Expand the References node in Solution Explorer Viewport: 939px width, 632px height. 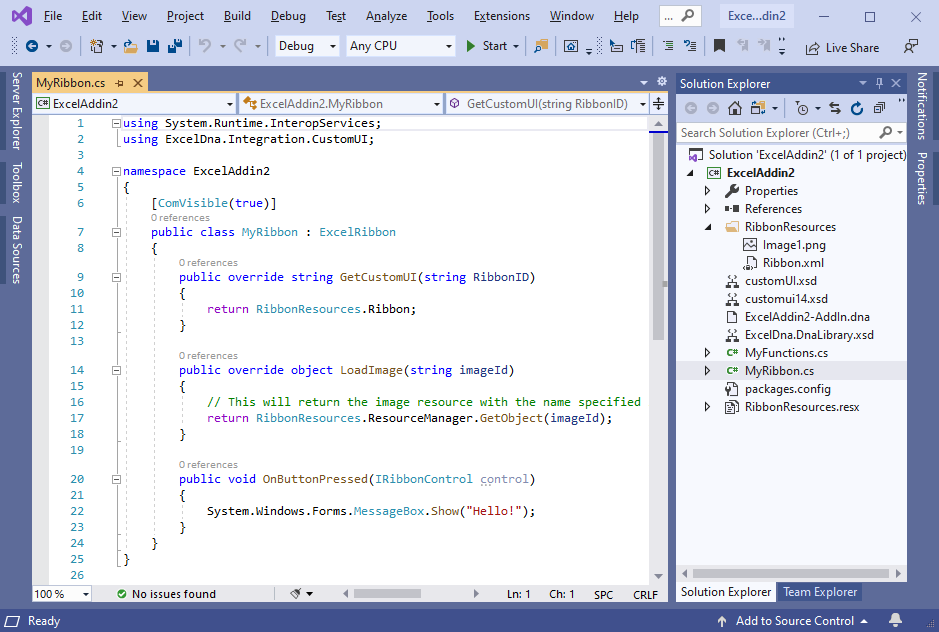707,209
